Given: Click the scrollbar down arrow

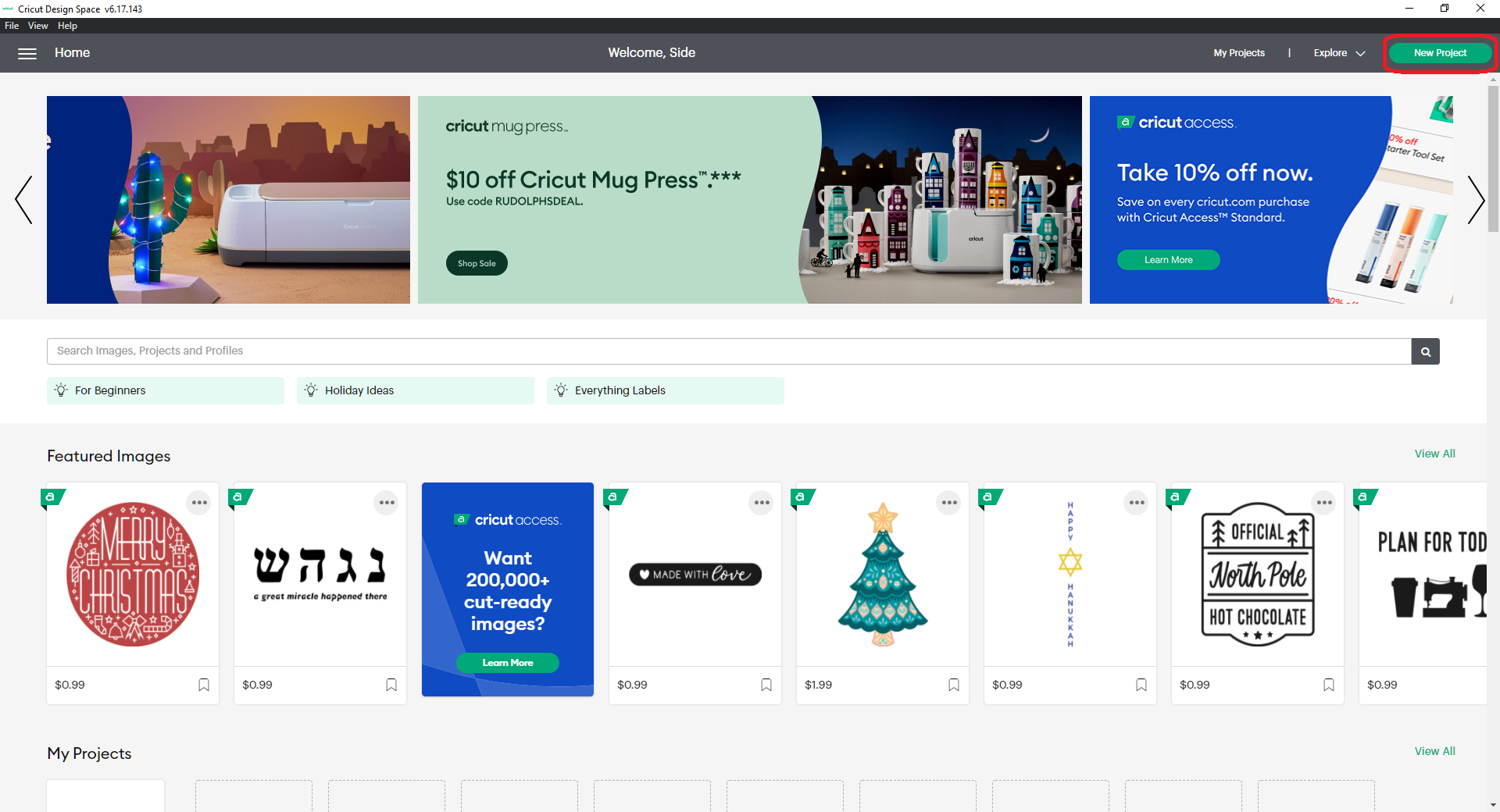Looking at the screenshot, I should click(x=1493, y=805).
